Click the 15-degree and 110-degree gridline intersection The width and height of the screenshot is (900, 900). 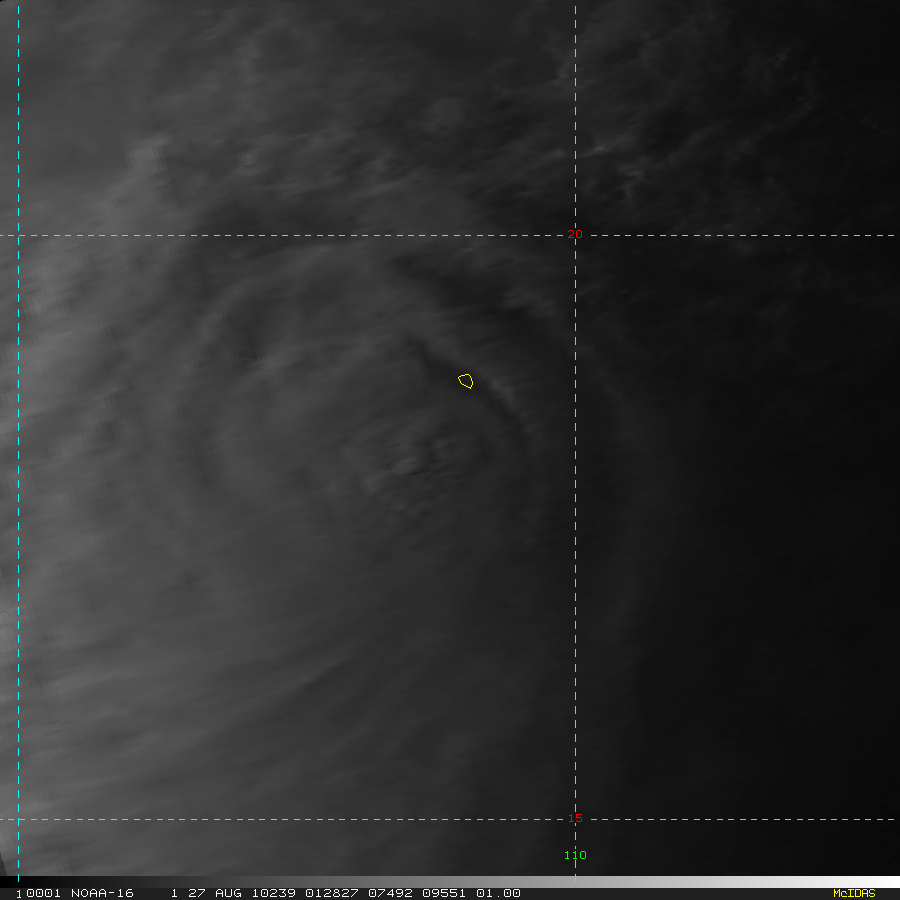pos(575,819)
